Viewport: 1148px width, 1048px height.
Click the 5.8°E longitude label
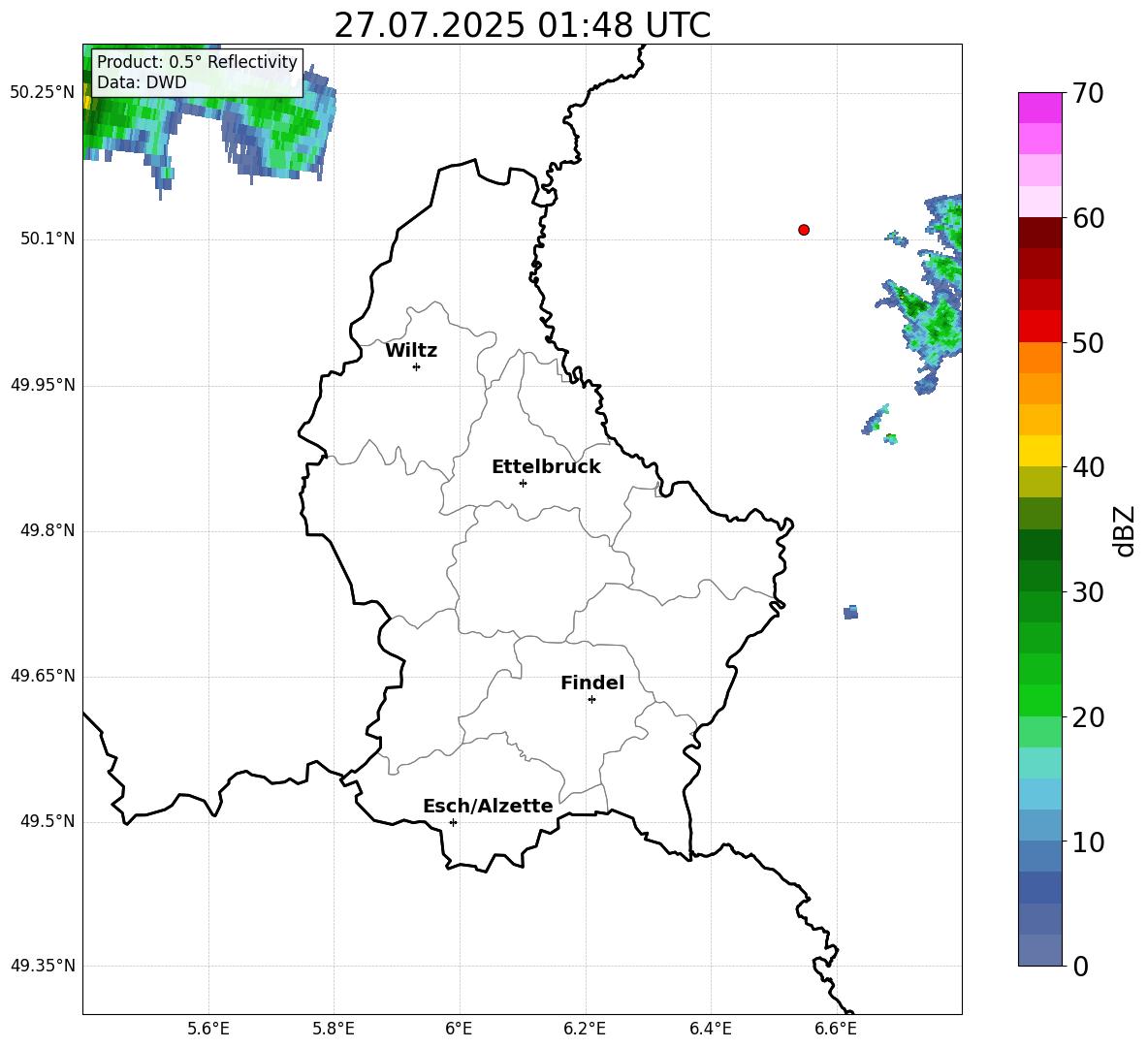[334, 1029]
